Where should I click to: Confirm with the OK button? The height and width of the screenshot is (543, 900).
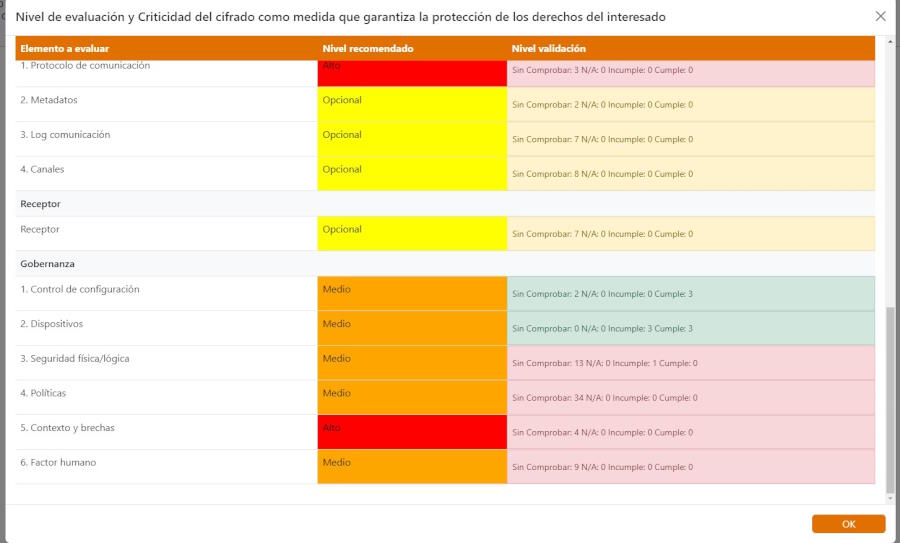tap(848, 523)
